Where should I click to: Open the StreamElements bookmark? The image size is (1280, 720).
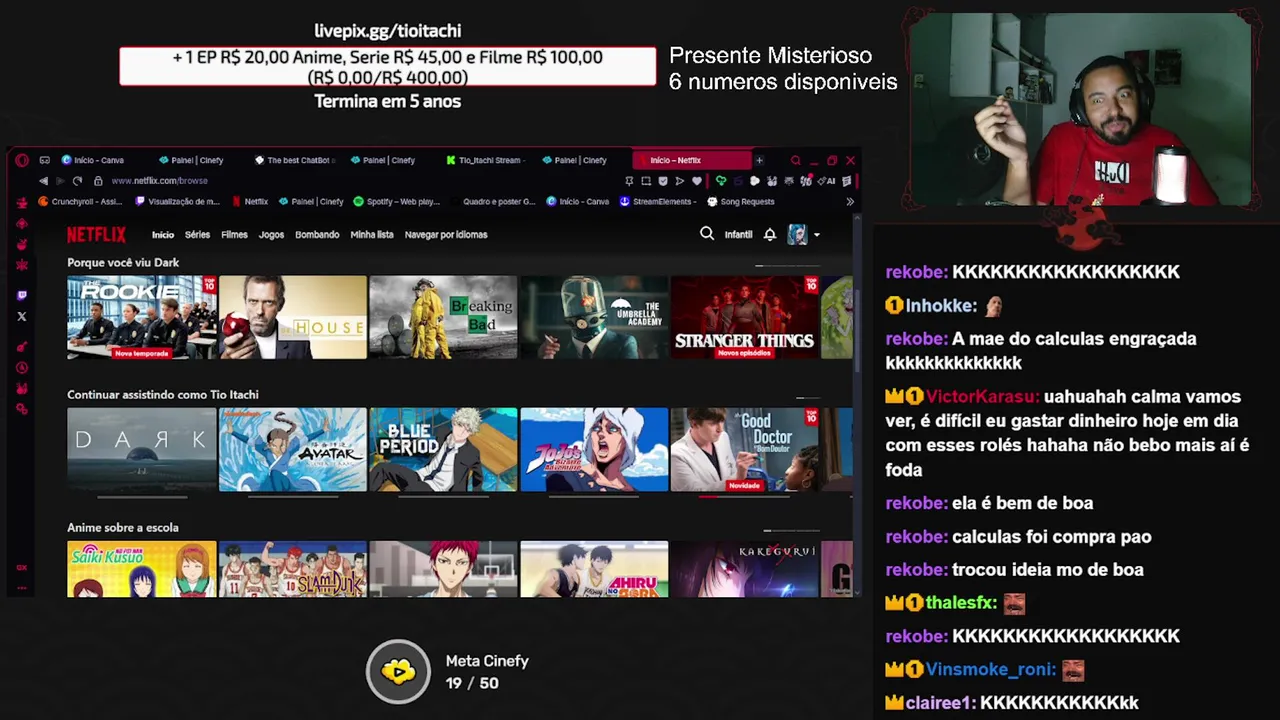point(658,201)
